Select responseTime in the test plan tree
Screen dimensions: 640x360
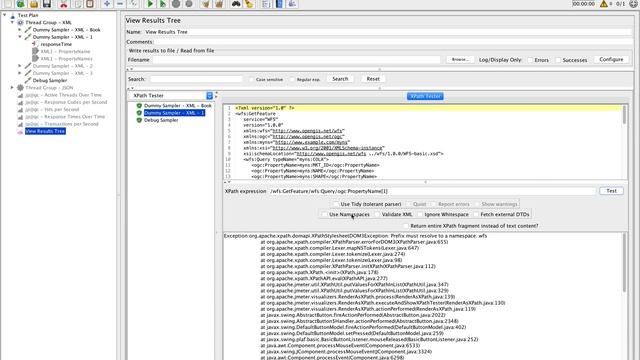pos(56,44)
